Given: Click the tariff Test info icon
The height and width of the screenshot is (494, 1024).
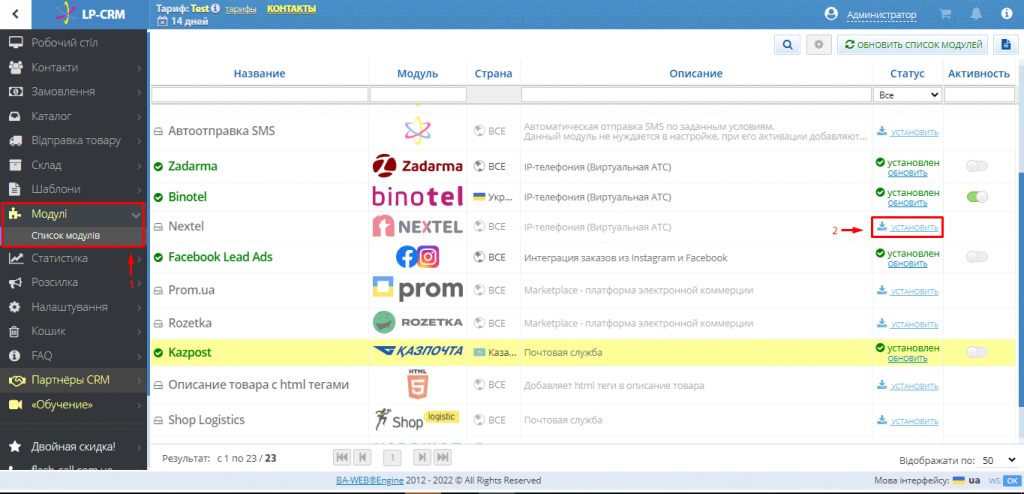Looking at the screenshot, I should (x=216, y=9).
